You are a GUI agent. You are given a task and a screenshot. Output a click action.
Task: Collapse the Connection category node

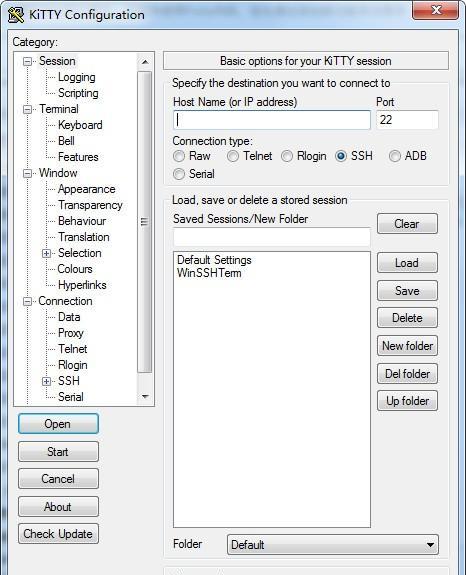pyautogui.click(x=27, y=301)
